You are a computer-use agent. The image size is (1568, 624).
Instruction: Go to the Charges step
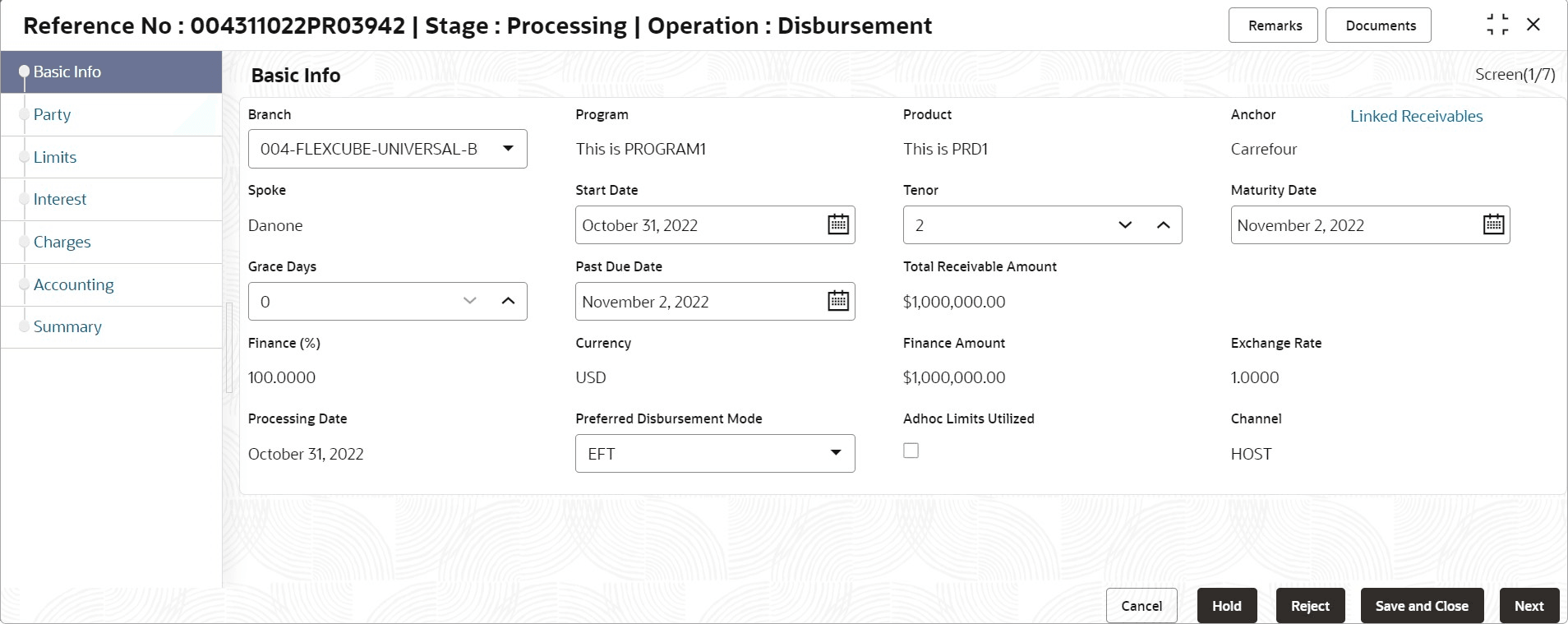pyautogui.click(x=111, y=242)
